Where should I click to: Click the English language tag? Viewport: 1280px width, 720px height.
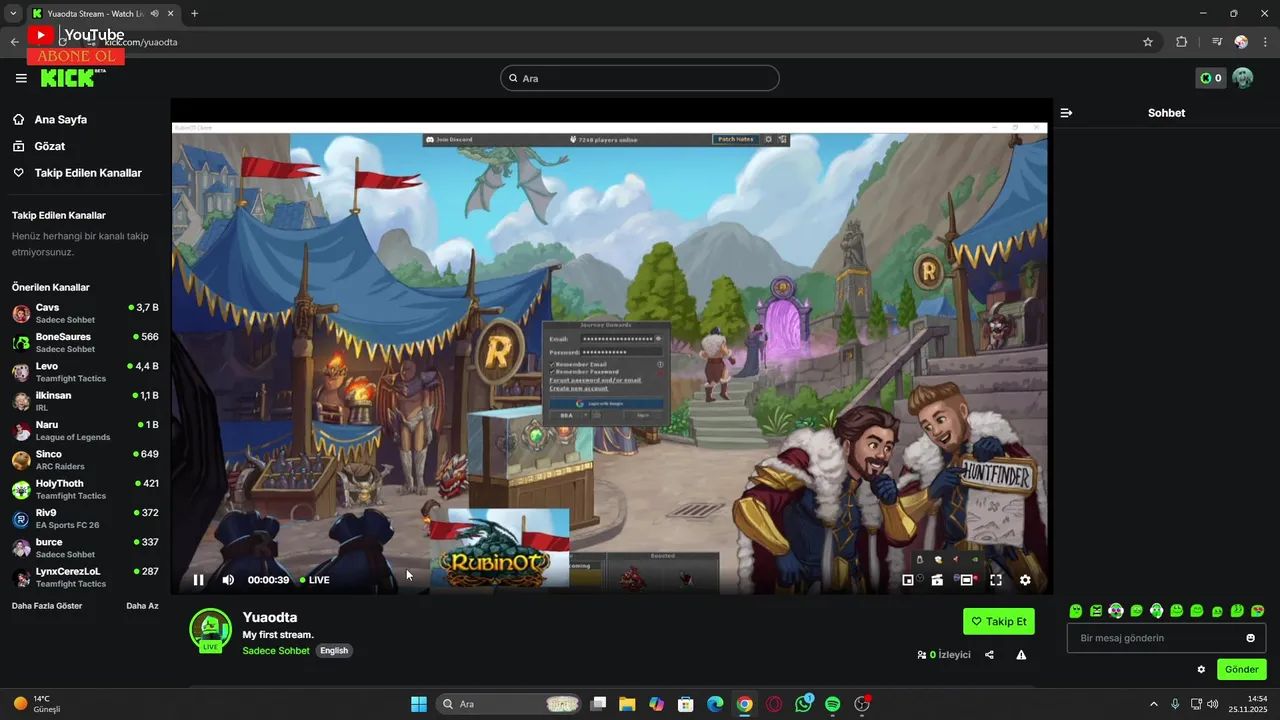[334, 651]
